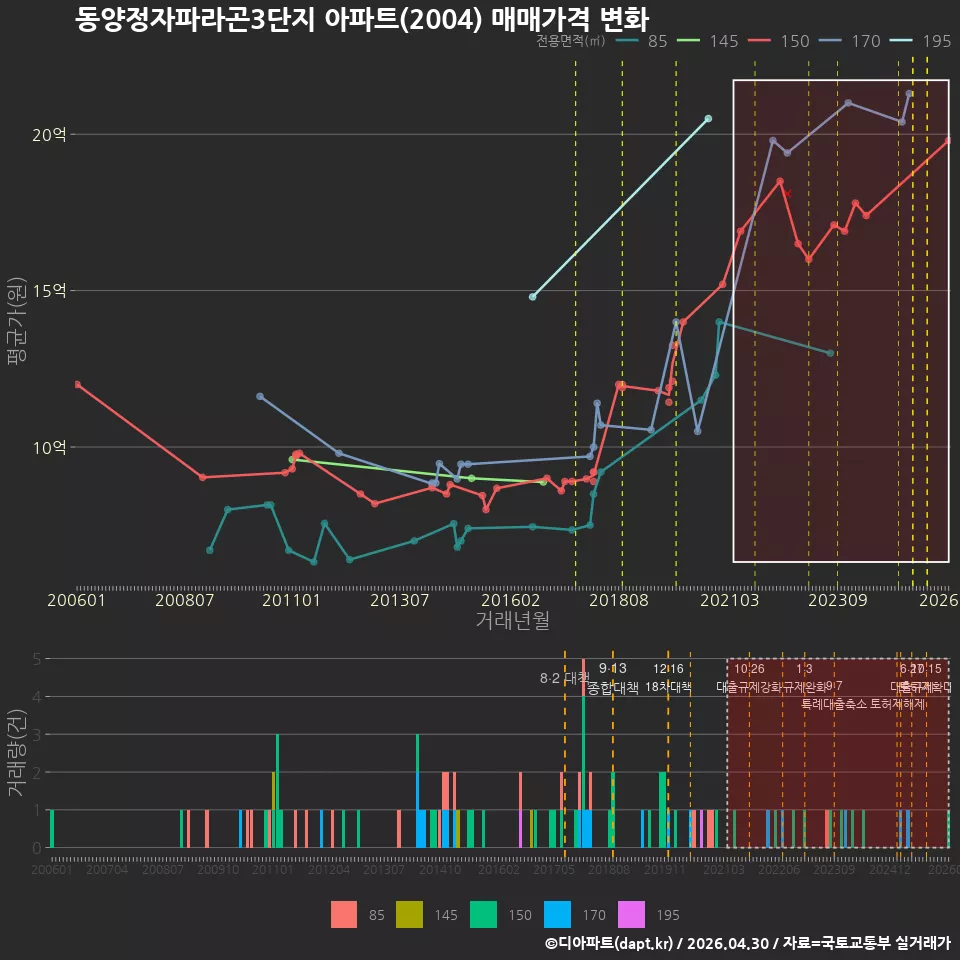Click the volume chart y-axis label 3
Screen dimensions: 960x960
pos(37,735)
